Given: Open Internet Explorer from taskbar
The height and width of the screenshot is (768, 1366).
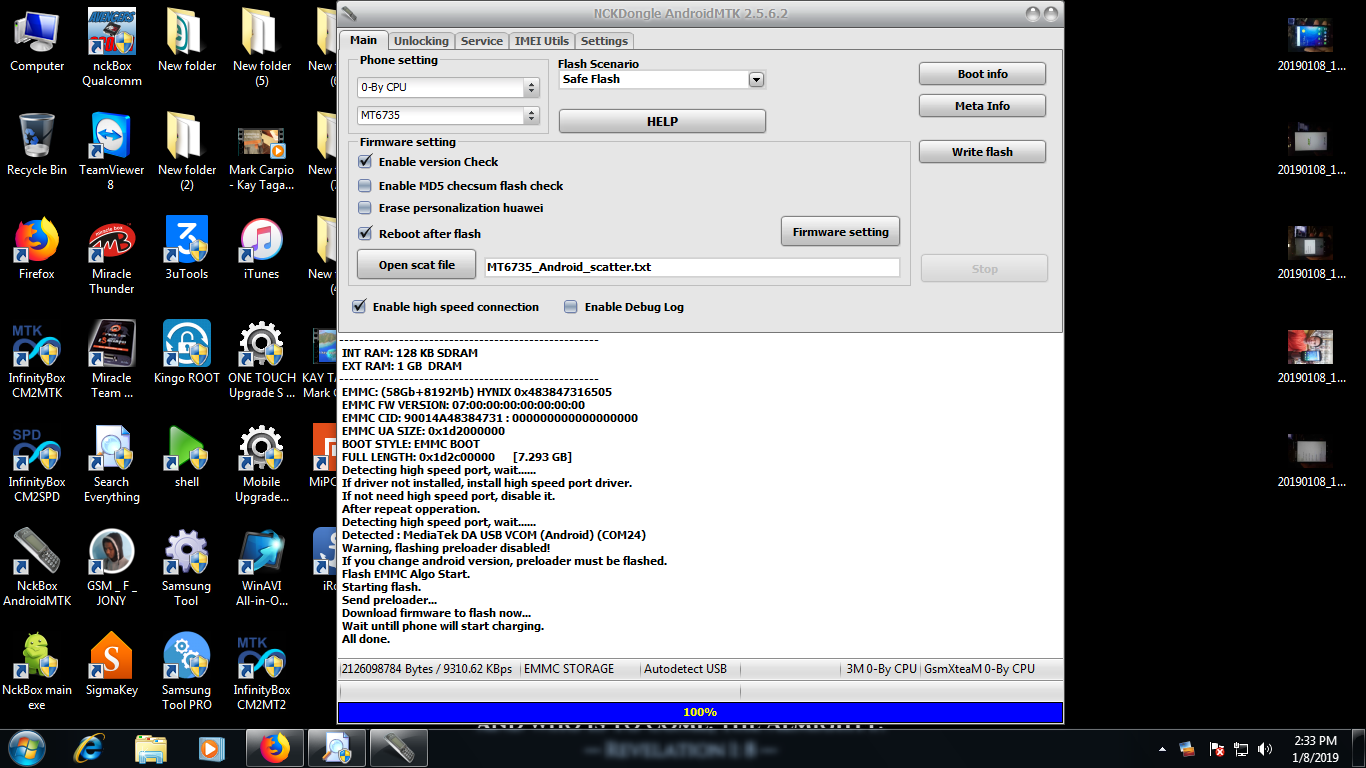Looking at the screenshot, I should click(90, 748).
